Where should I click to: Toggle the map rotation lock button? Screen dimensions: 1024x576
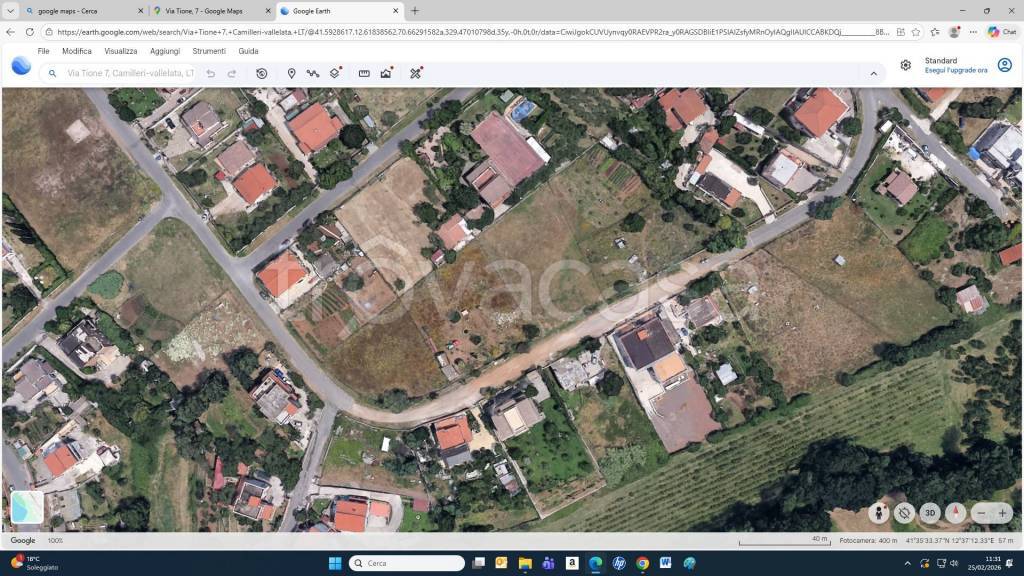(x=904, y=513)
